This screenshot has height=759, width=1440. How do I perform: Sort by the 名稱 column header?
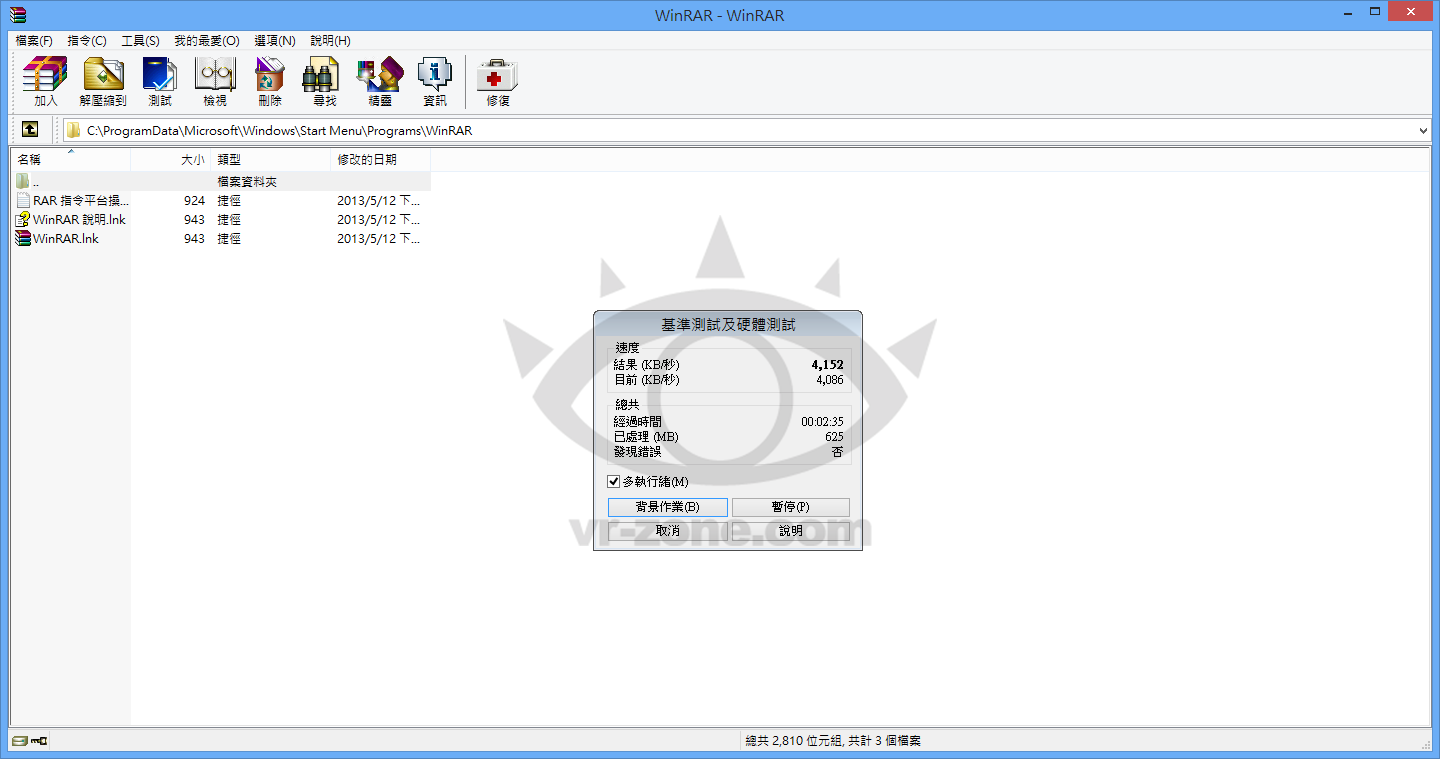70,160
